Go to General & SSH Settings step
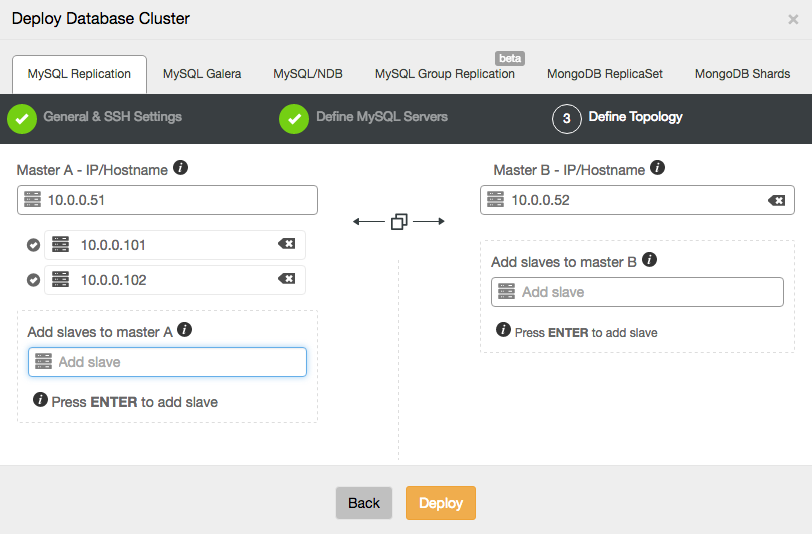 point(112,117)
